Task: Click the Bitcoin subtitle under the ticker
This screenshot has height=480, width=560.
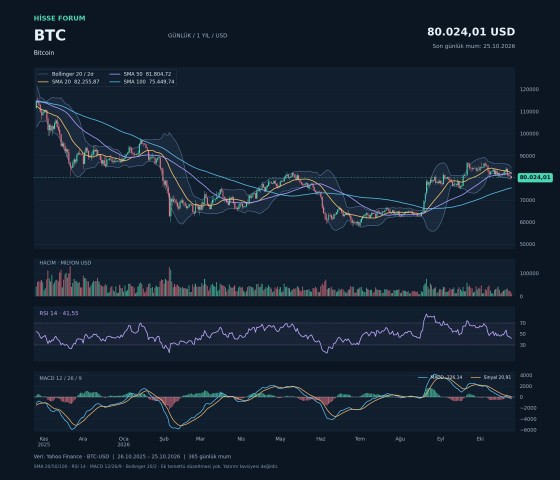Action: tap(44, 52)
